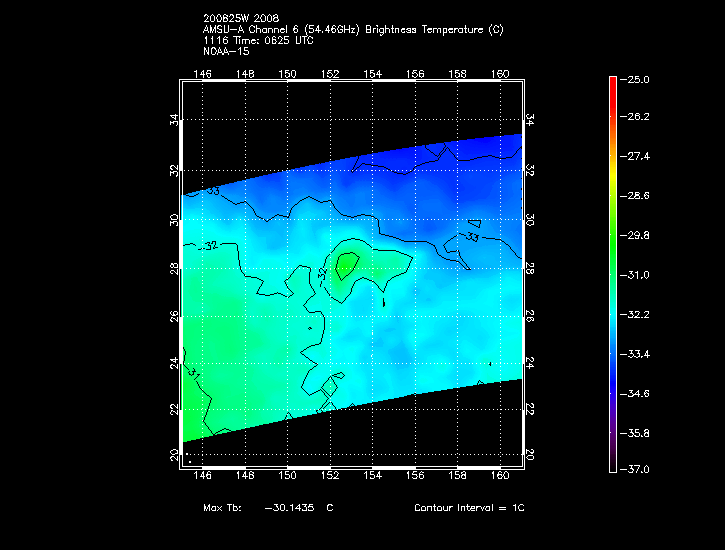Click the 31 contour label near left edge
This screenshot has height=550, width=725.
click(x=194, y=375)
